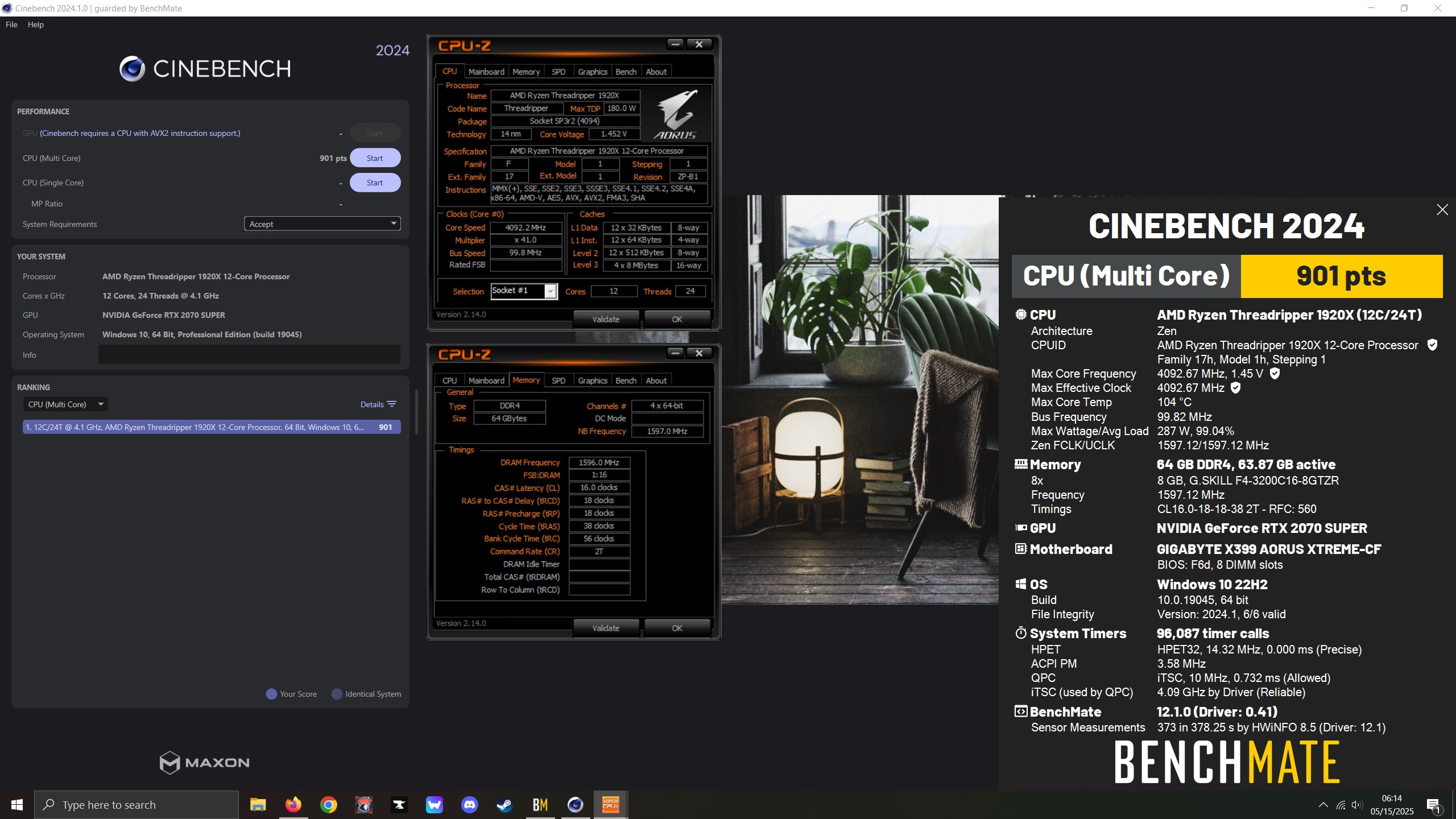Switch to CPU-Z taskbar icon

[610, 805]
